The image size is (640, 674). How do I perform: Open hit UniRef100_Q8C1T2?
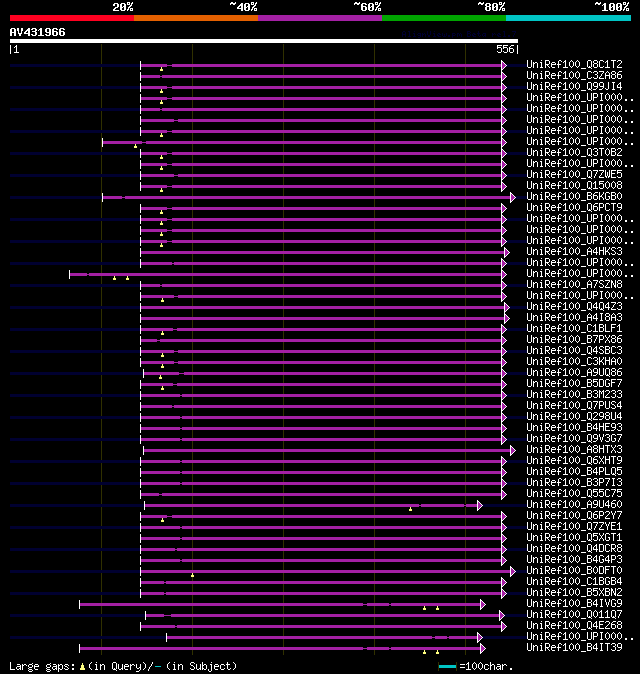(x=574, y=64)
